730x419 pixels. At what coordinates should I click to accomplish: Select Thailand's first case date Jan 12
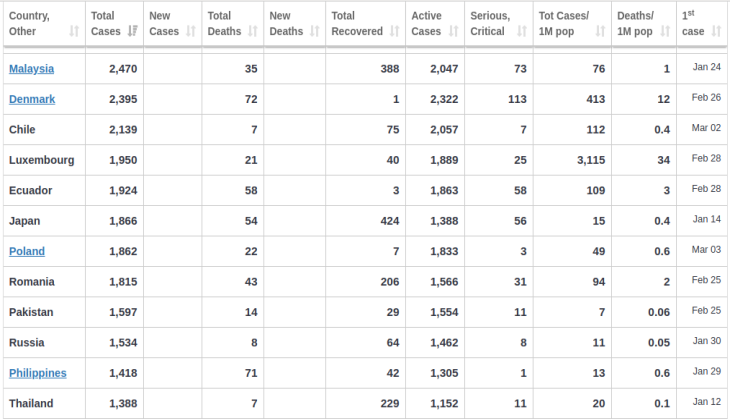click(x=706, y=402)
